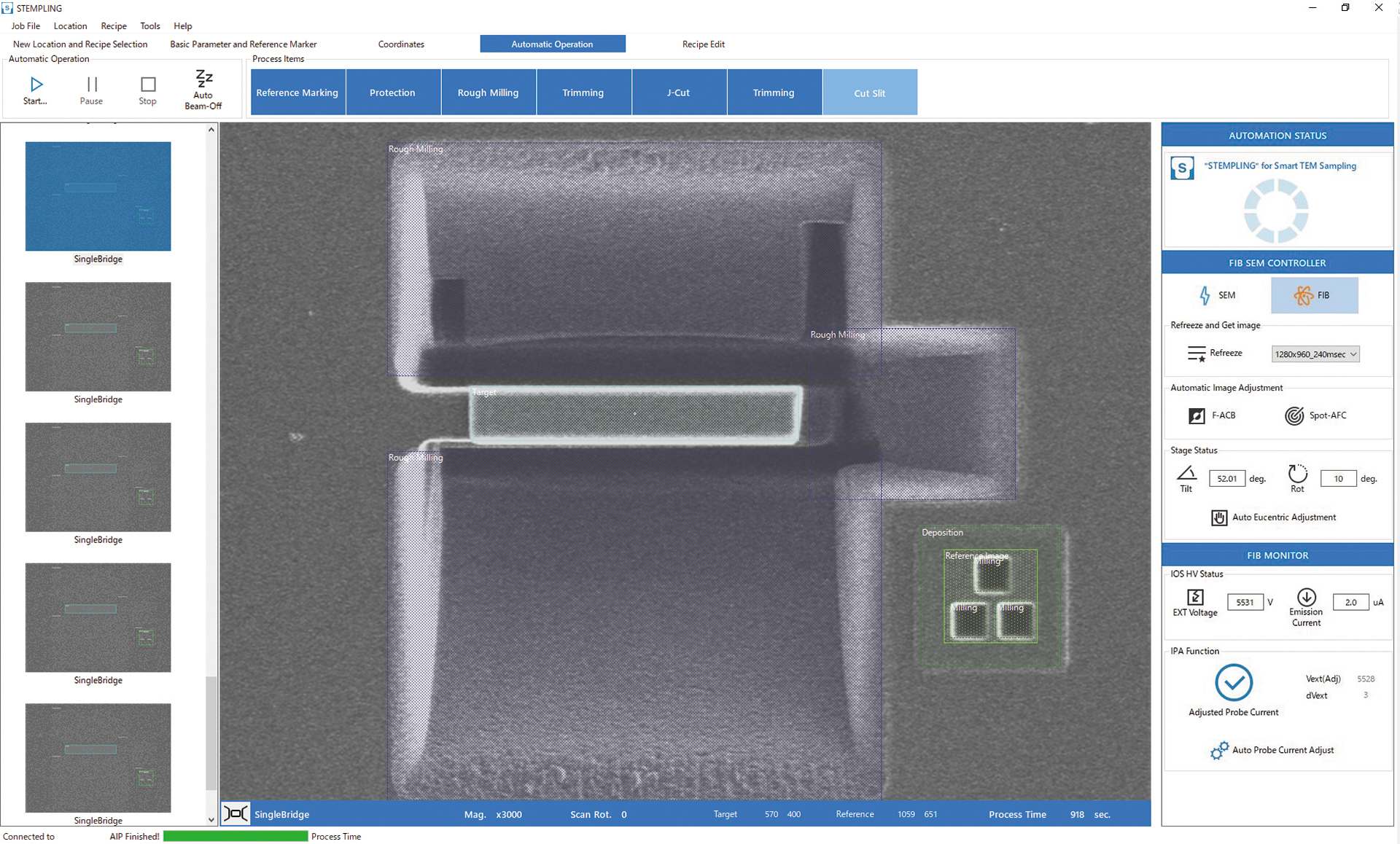Select the J-Cut process item
This screenshot has height=844, width=1400.
678,93
